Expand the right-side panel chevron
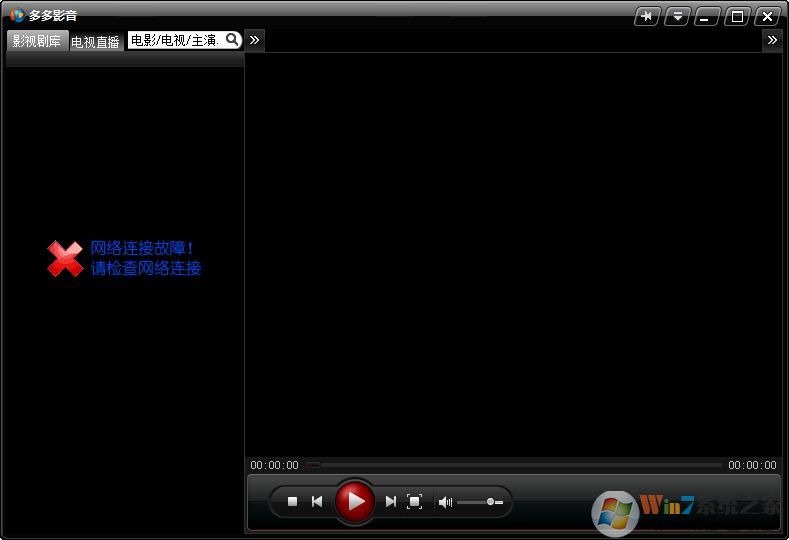Viewport: 789px width, 540px height. [x=772, y=40]
